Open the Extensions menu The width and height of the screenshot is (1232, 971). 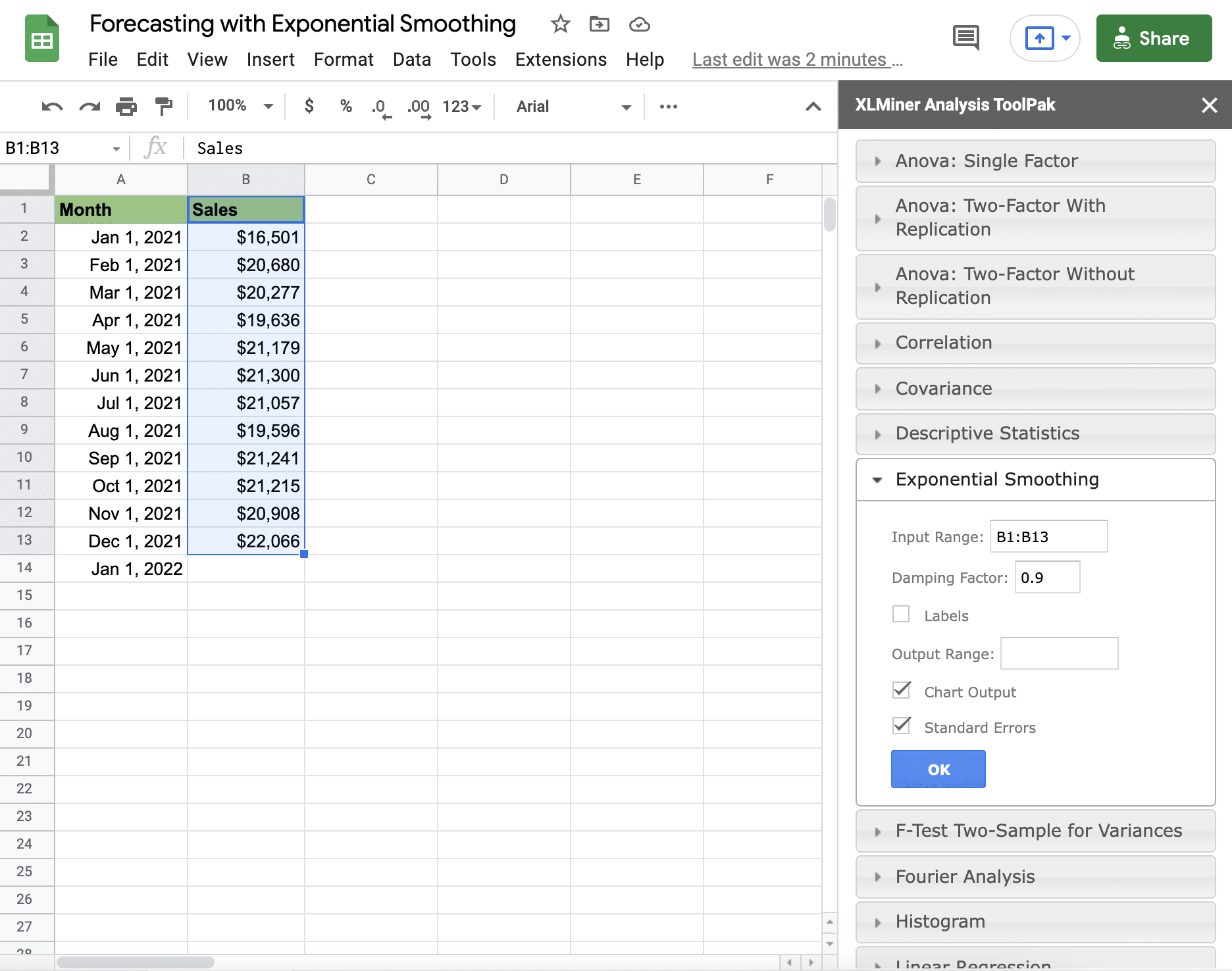tap(561, 60)
